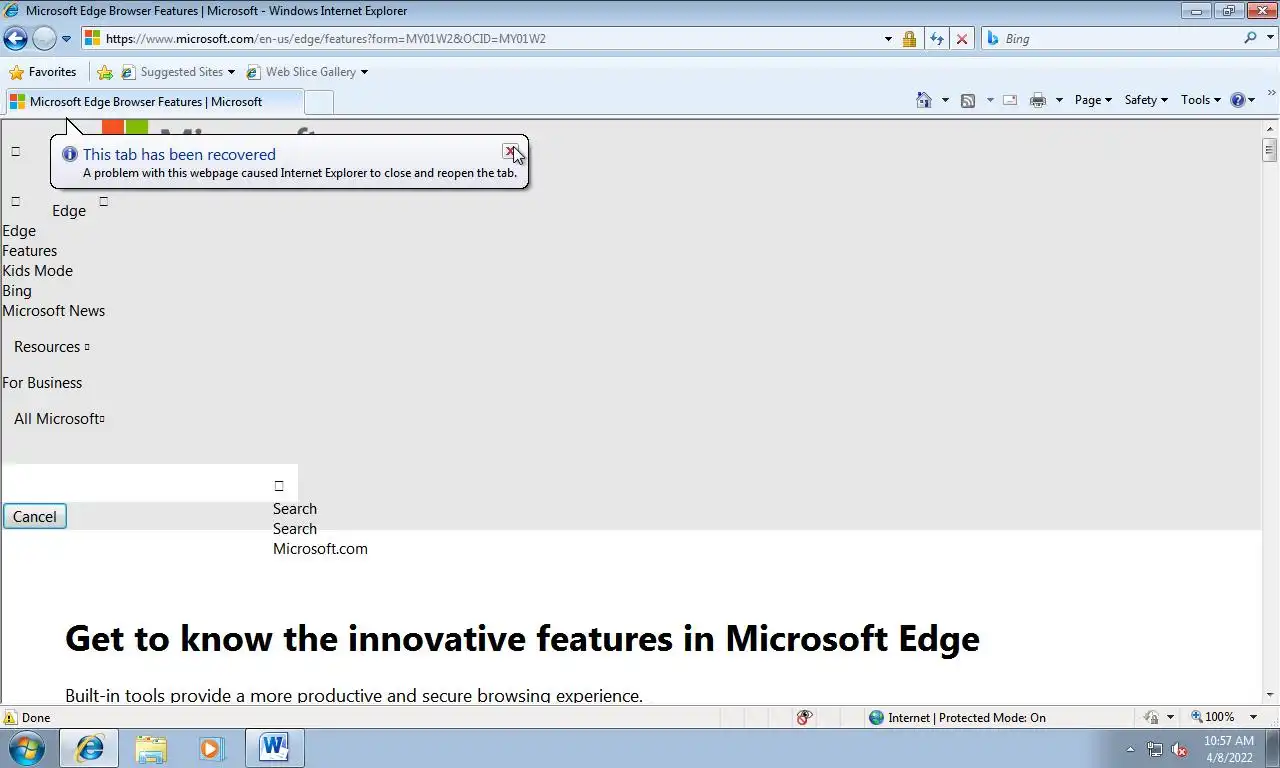Open Windows Explorer folder from taskbar
This screenshot has width=1280, height=768.
tap(151, 748)
